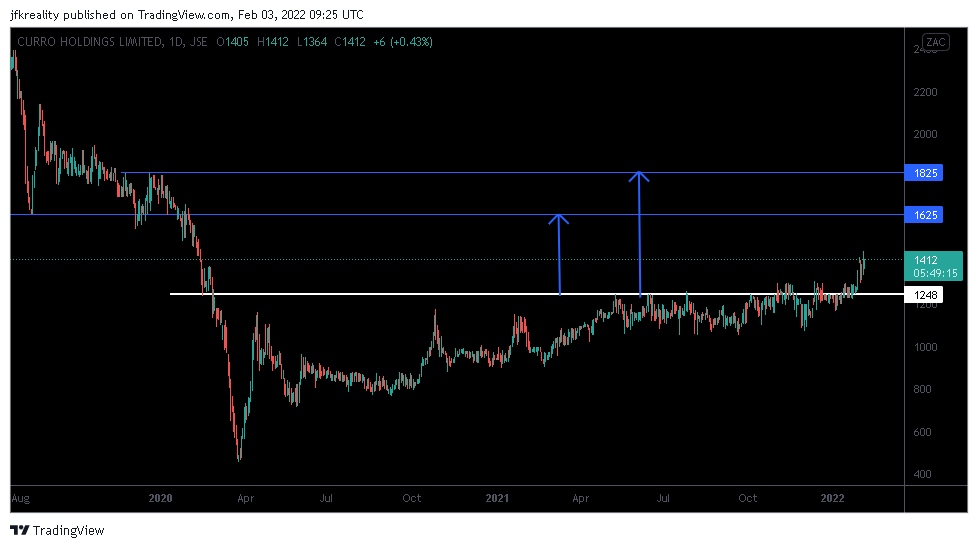Click the C1412 close value
The height and width of the screenshot is (548, 978).
350,42
